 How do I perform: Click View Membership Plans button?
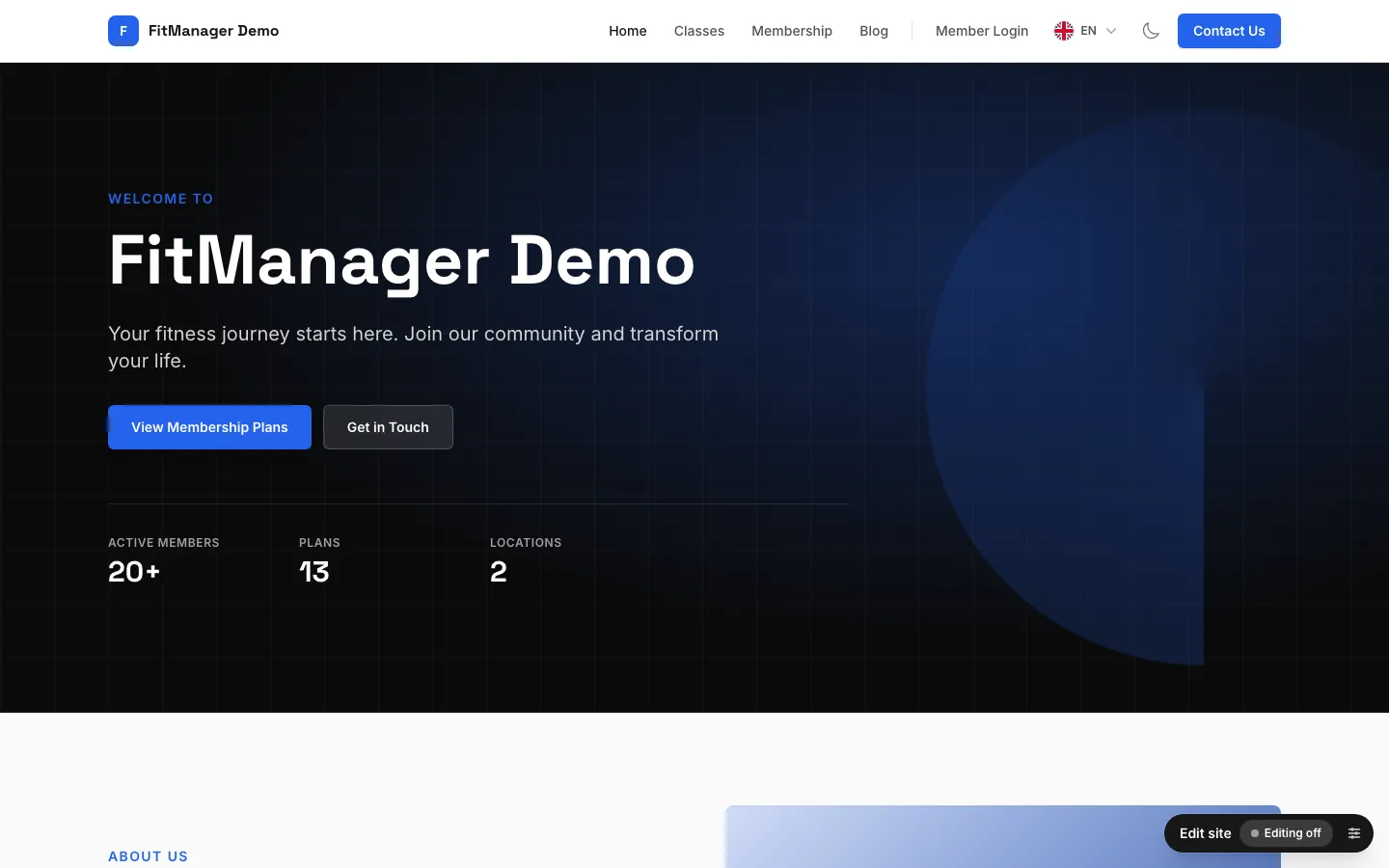click(209, 427)
